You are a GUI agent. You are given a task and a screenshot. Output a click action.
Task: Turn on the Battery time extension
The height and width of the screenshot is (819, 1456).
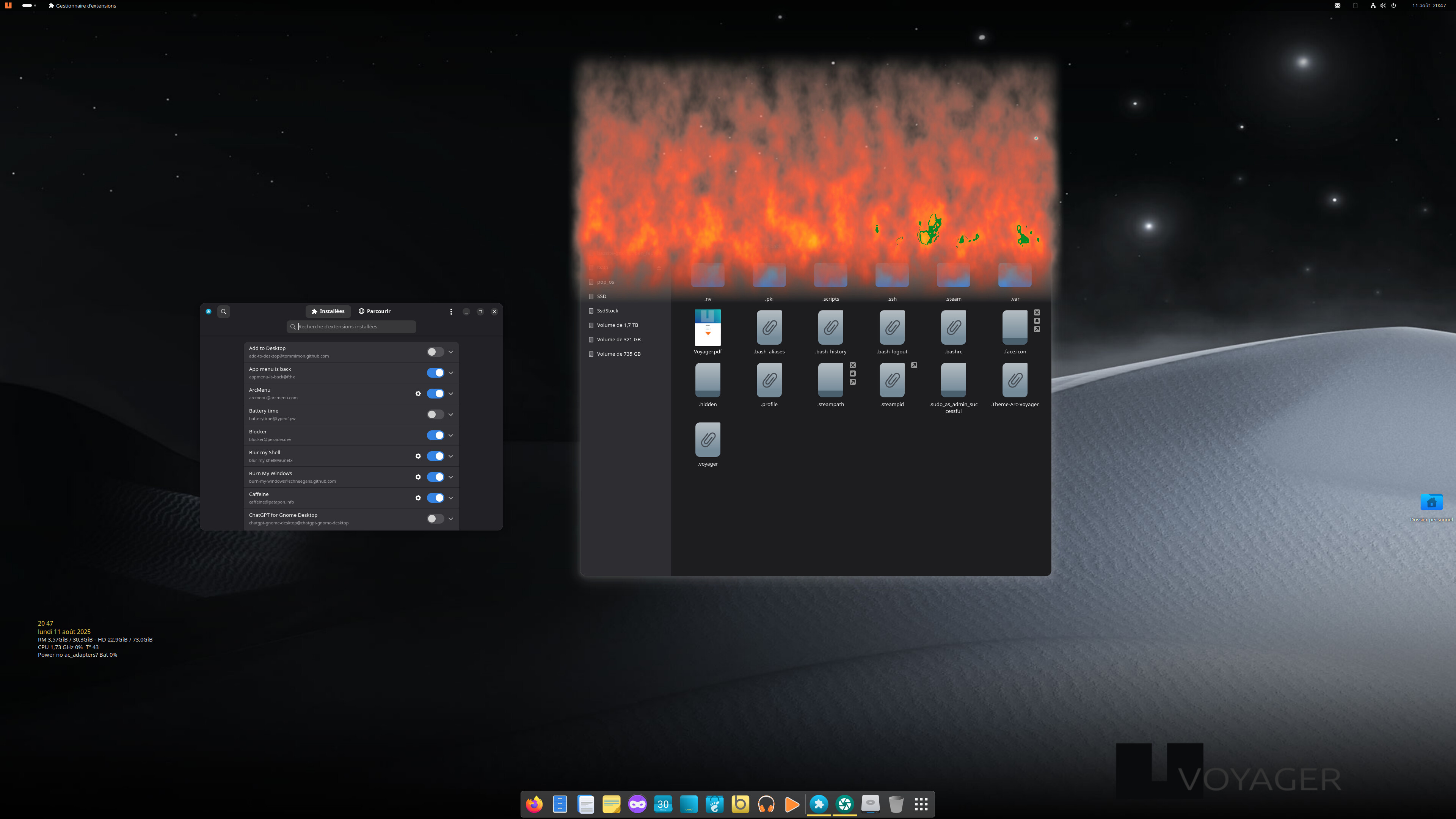[435, 414]
